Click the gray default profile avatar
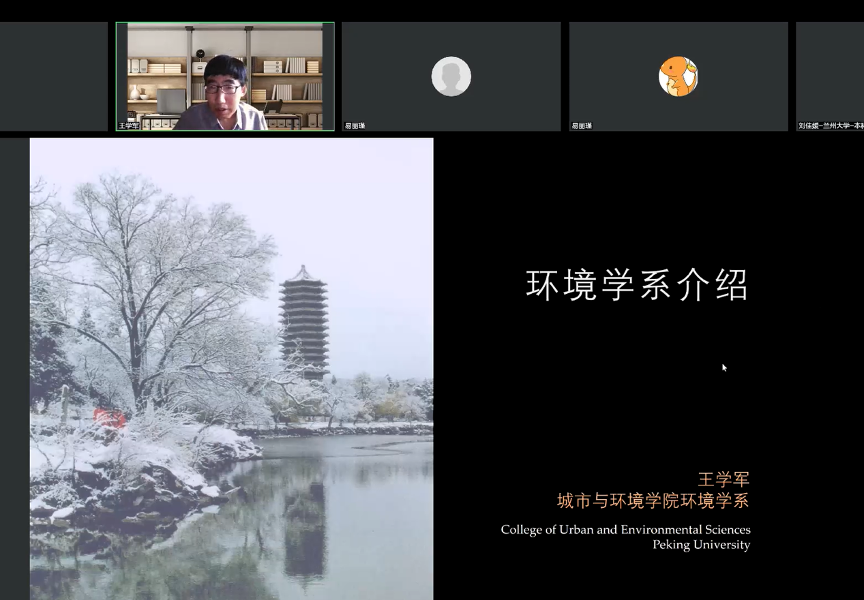The width and height of the screenshot is (864, 600). pyautogui.click(x=451, y=76)
